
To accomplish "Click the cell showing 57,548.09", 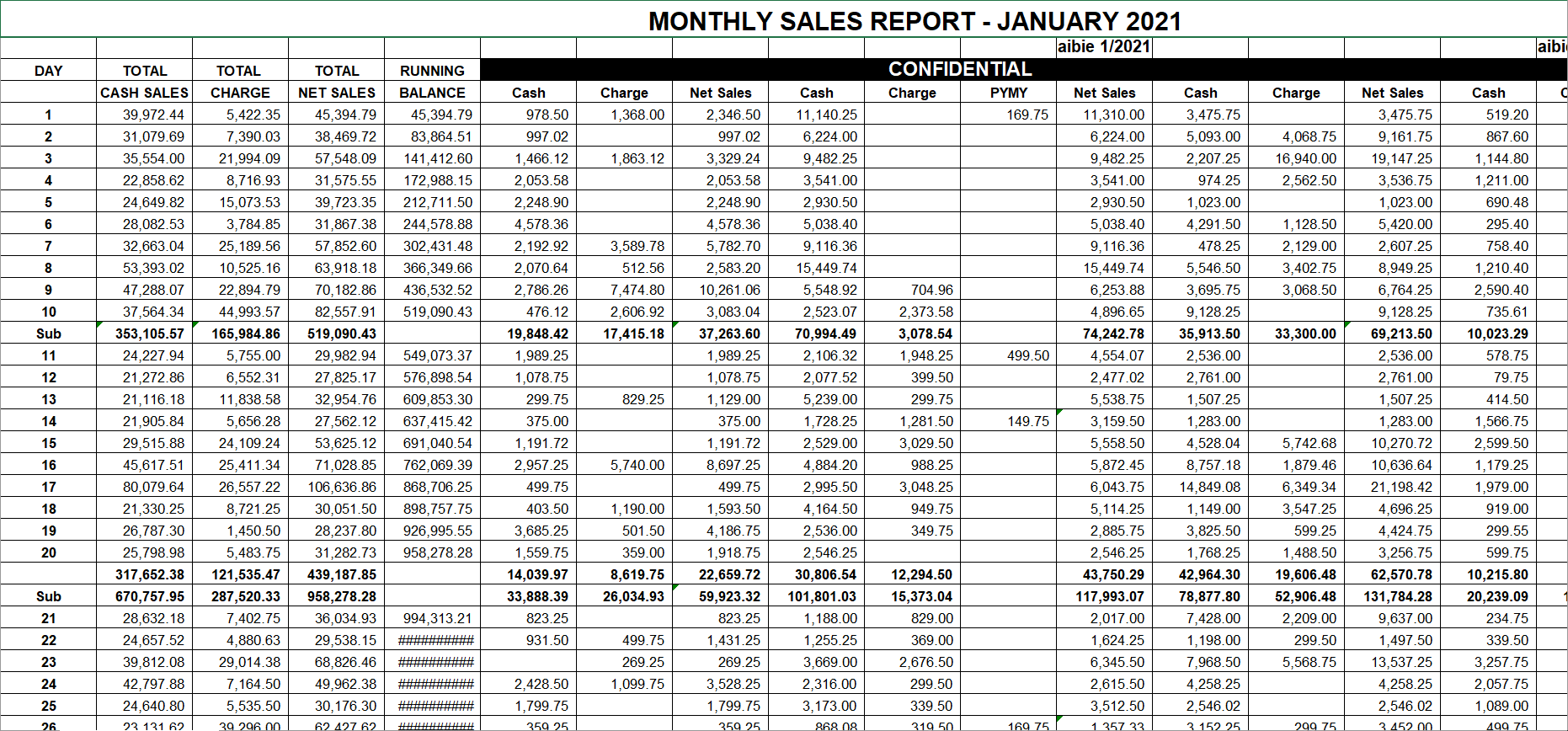I will (337, 158).
